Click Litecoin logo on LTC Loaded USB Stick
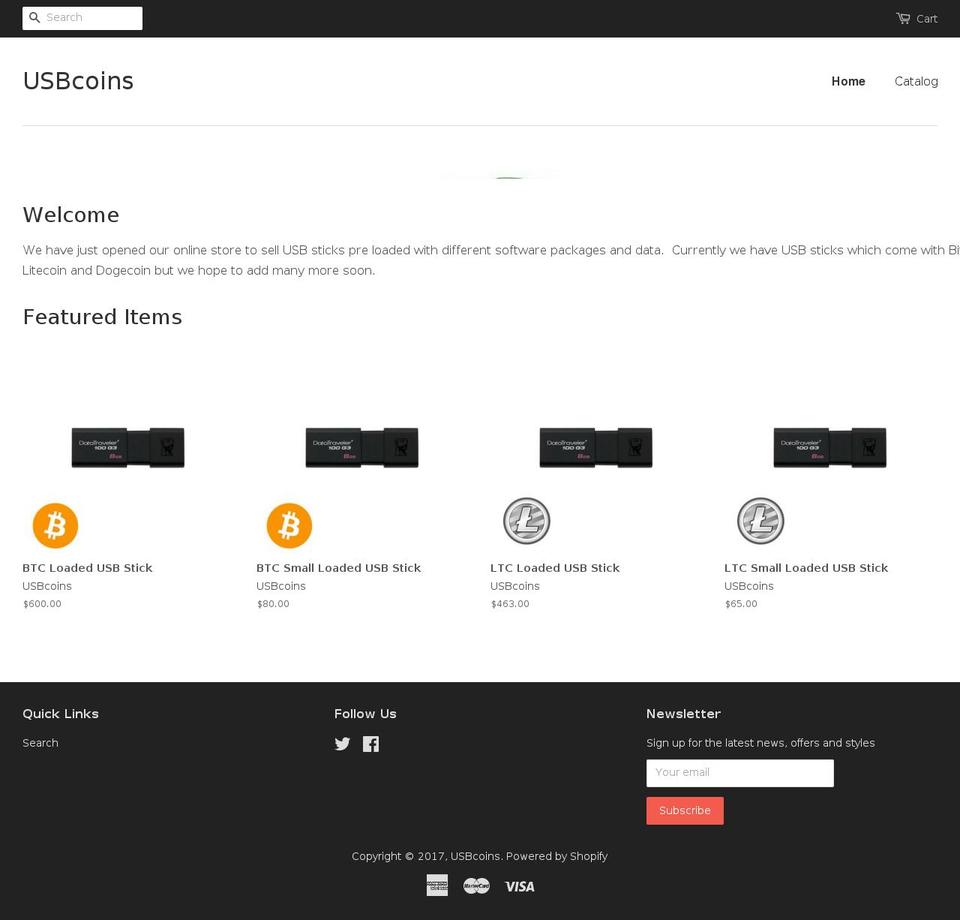This screenshot has width=960, height=920. (x=527, y=521)
